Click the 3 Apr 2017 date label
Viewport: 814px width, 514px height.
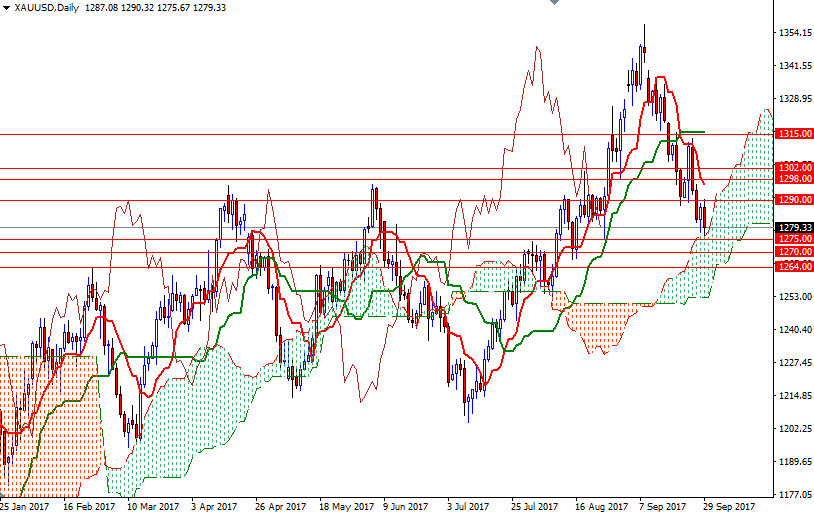(x=214, y=506)
